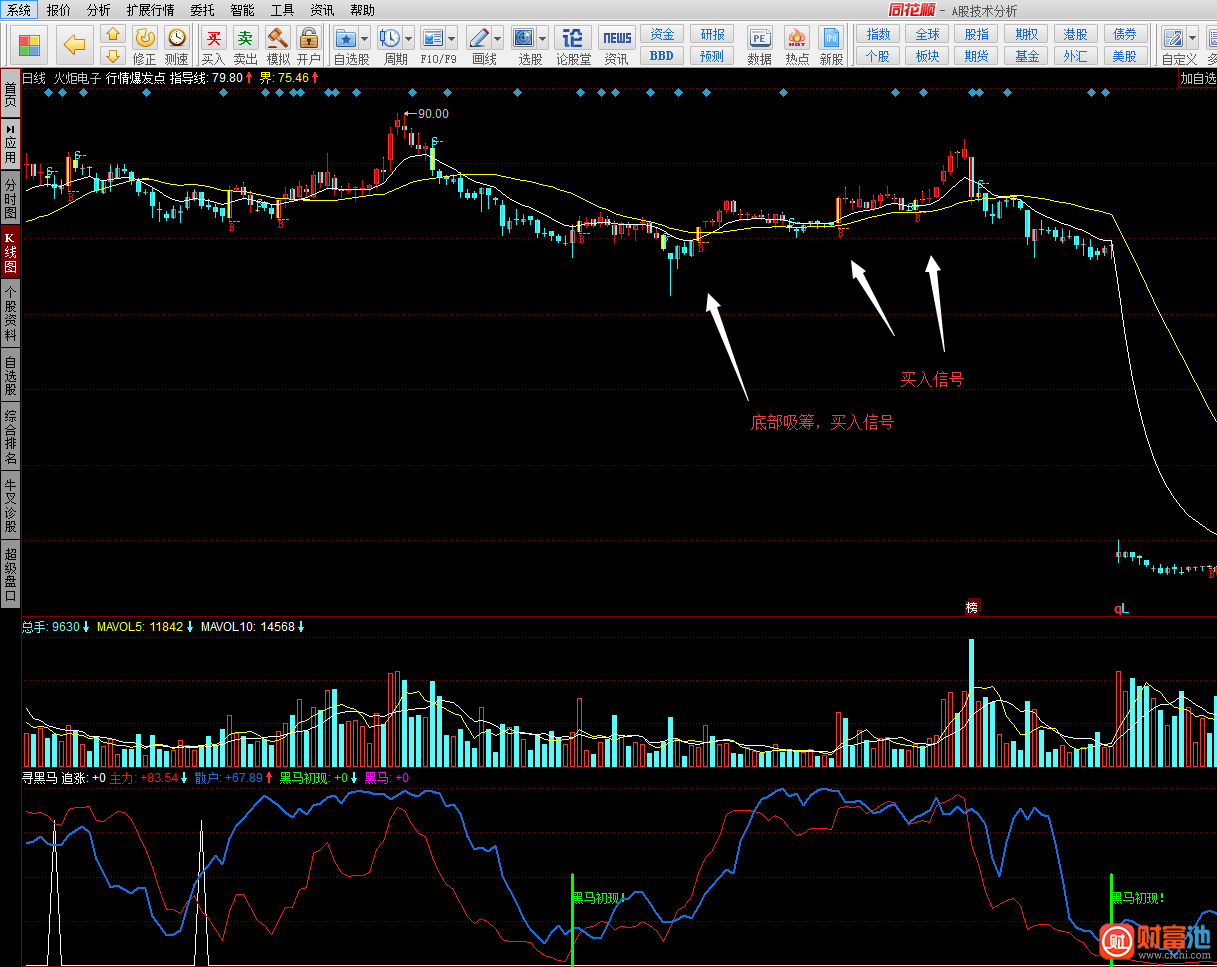Click the 美股 button

coord(1125,56)
